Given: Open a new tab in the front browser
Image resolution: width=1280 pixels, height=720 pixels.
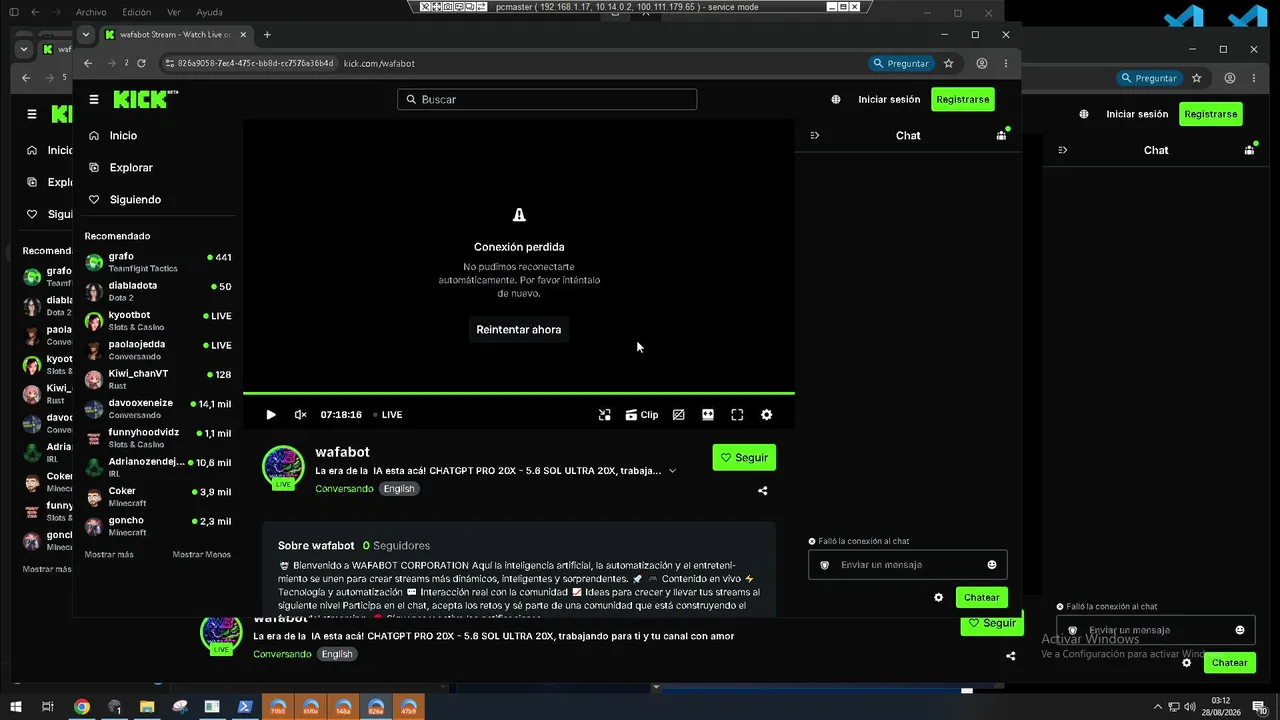Looking at the screenshot, I should point(267,35).
